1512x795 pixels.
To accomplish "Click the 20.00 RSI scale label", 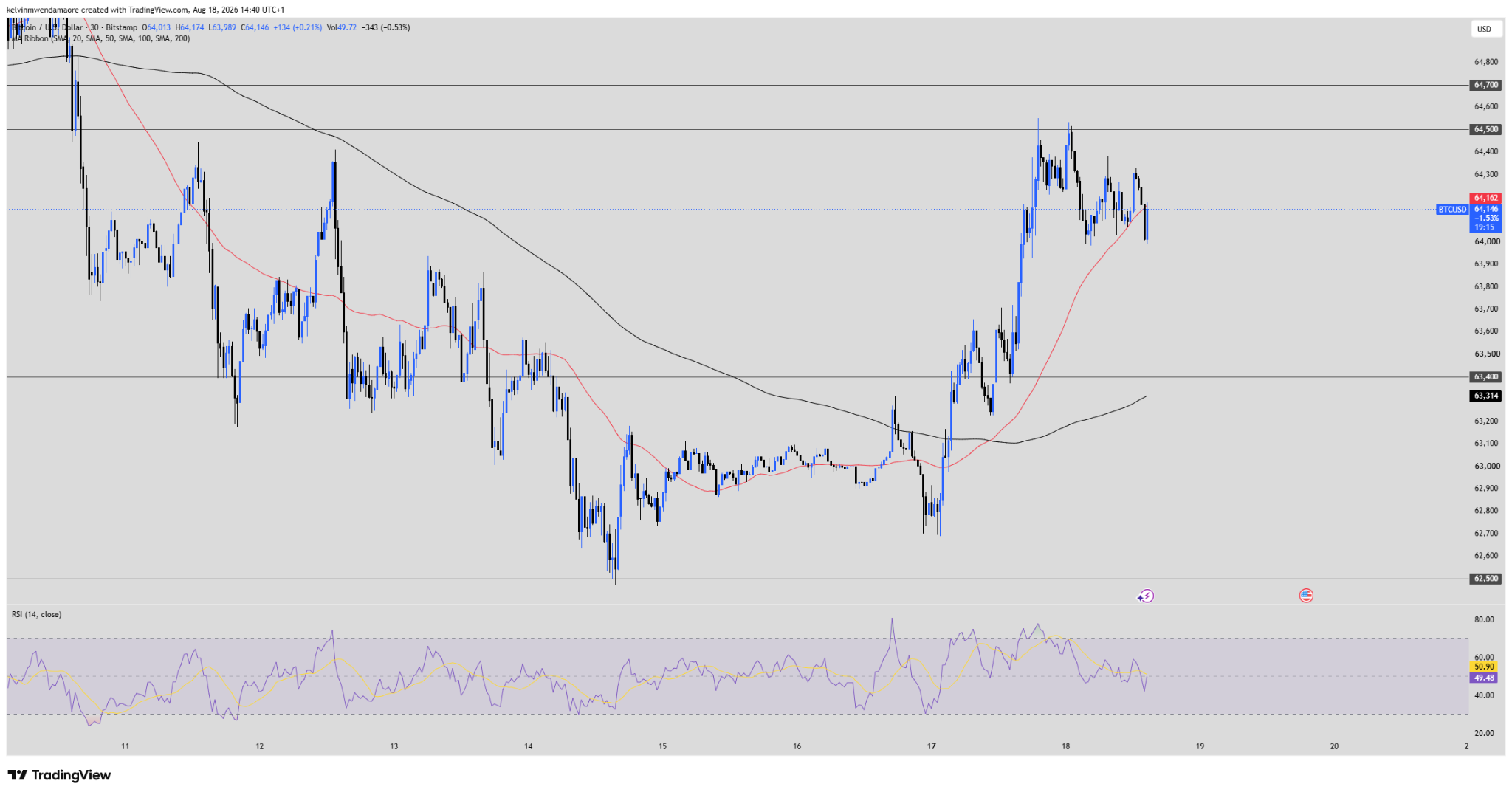I will pos(1484,733).
